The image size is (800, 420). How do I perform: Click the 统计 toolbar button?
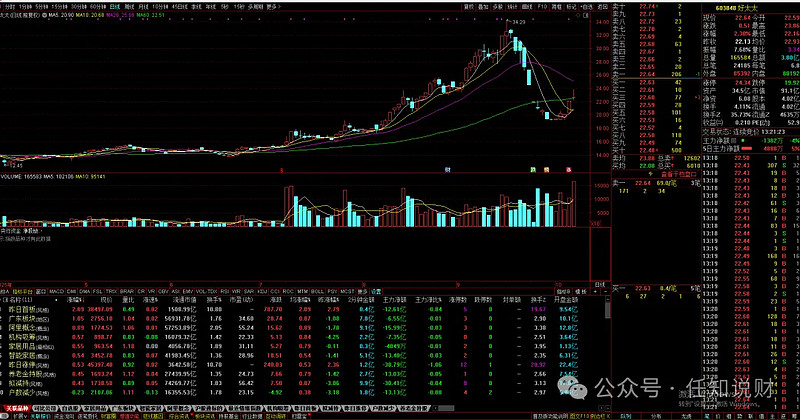tap(512, 7)
